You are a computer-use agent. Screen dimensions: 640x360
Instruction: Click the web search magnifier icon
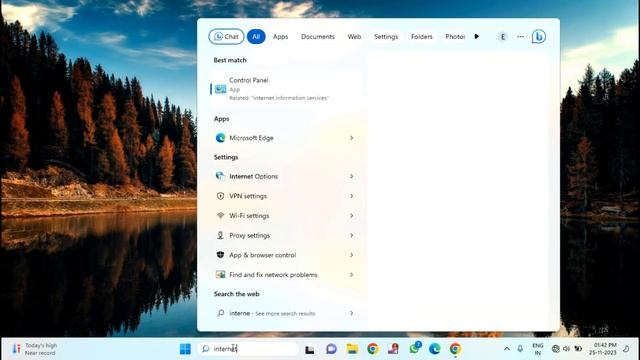pyautogui.click(x=220, y=313)
